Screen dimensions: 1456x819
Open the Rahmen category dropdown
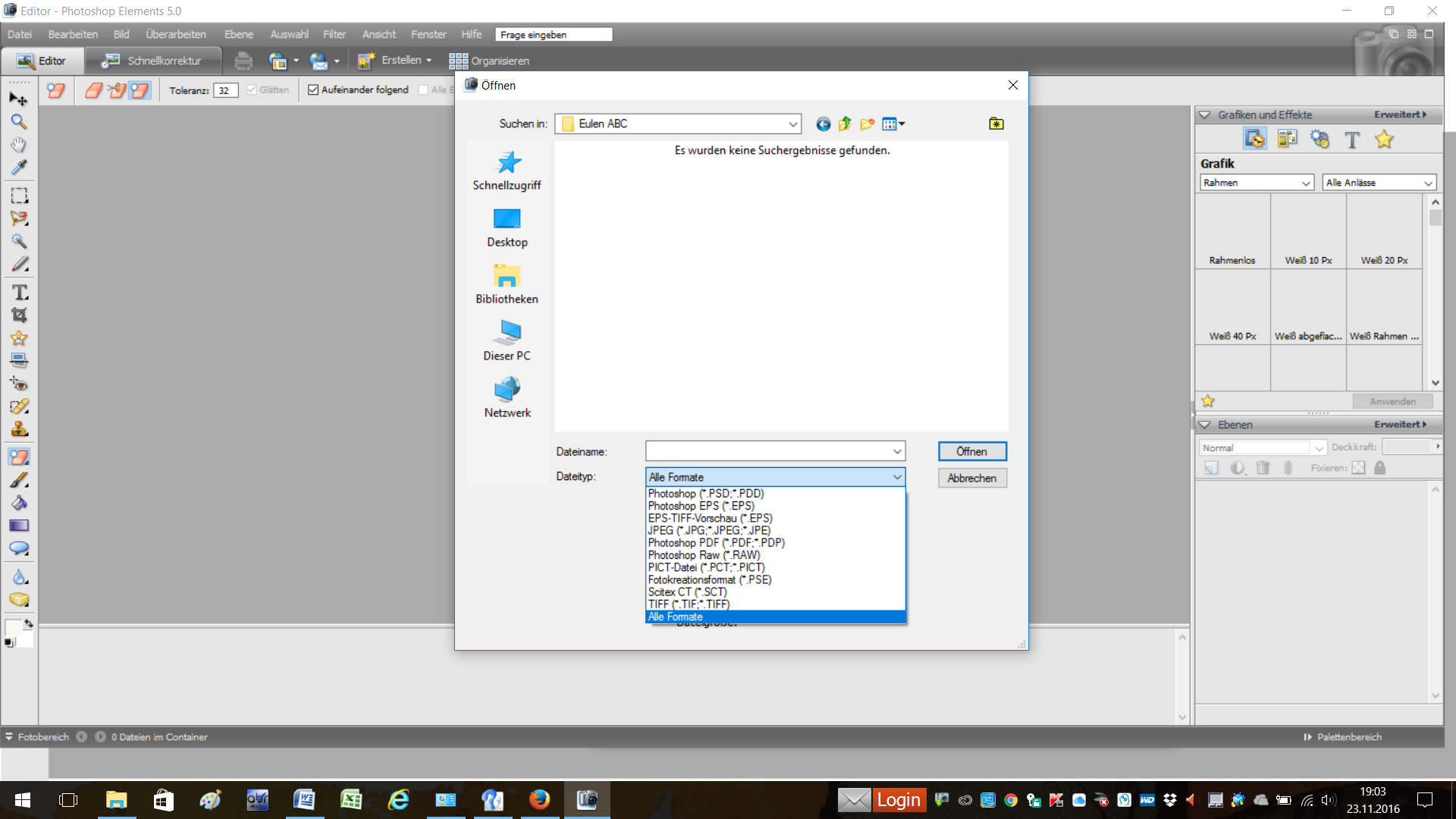[x=1257, y=183]
